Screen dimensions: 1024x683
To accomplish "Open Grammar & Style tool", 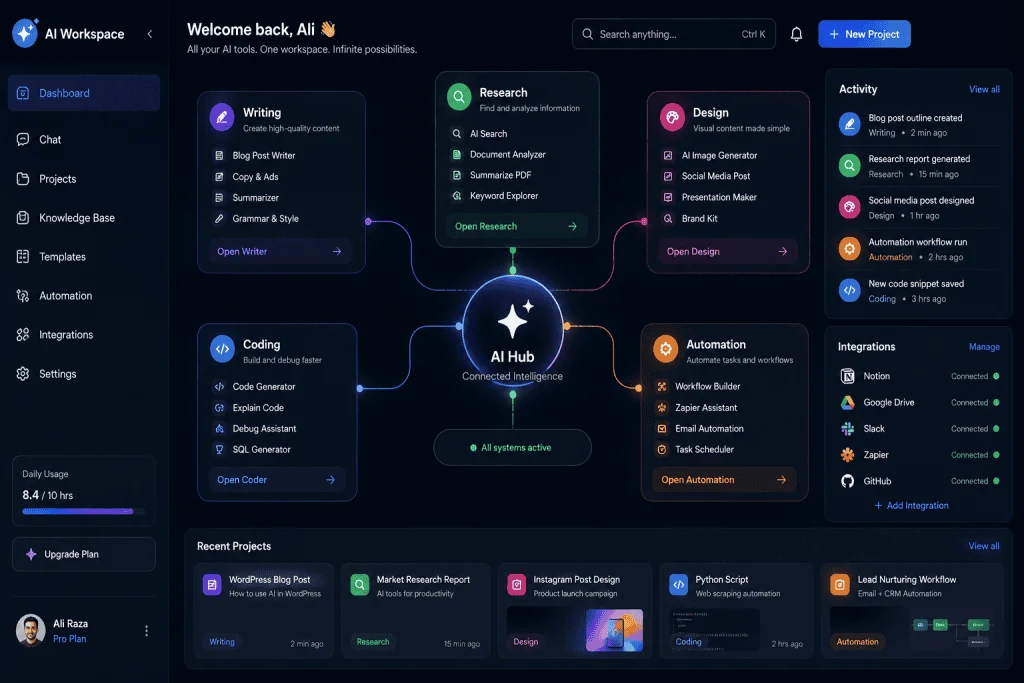I will (257, 218).
